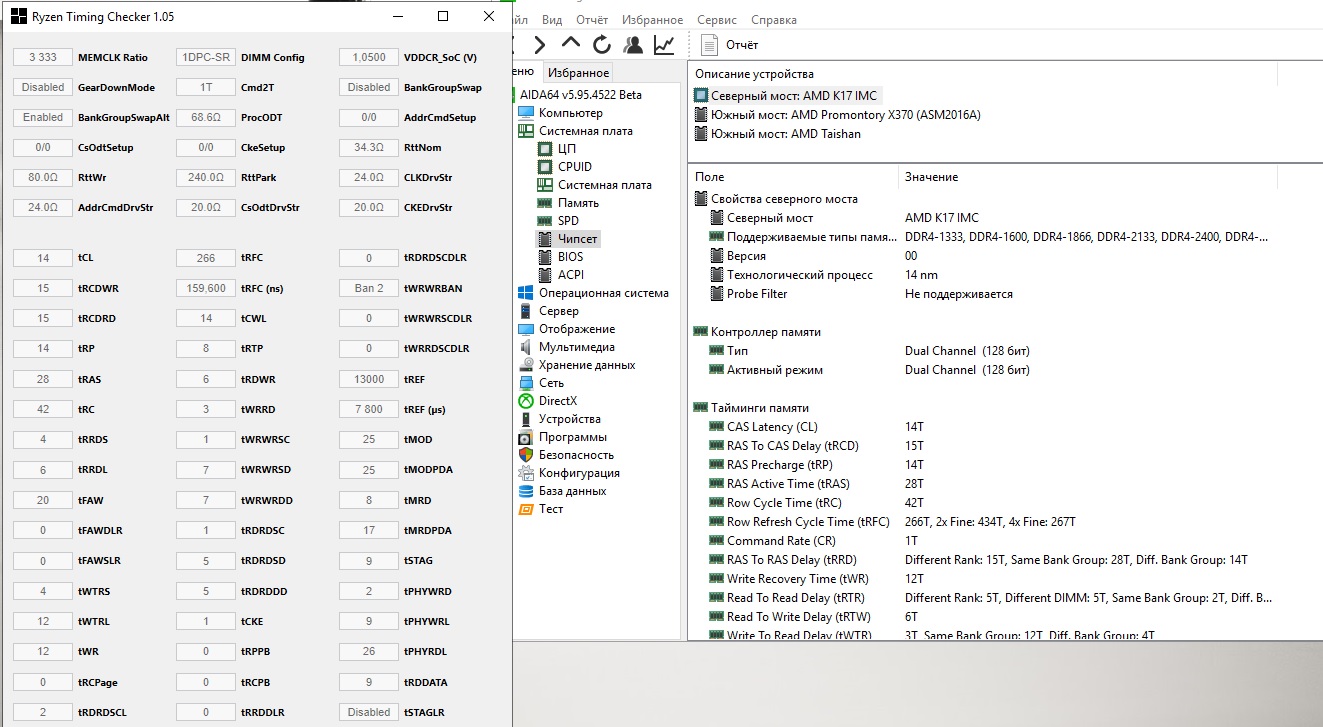Select the parent Системная плата tree item
This screenshot has height=727, width=1323.
[x=586, y=131]
